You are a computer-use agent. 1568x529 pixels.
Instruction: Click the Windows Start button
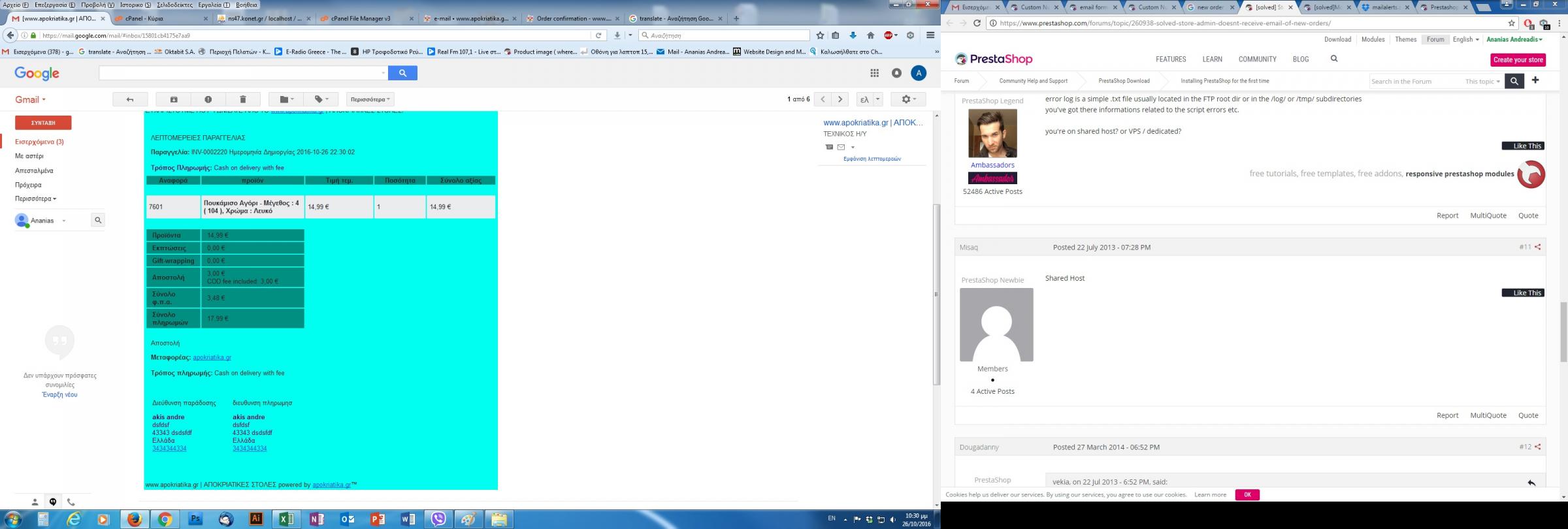tap(12, 519)
